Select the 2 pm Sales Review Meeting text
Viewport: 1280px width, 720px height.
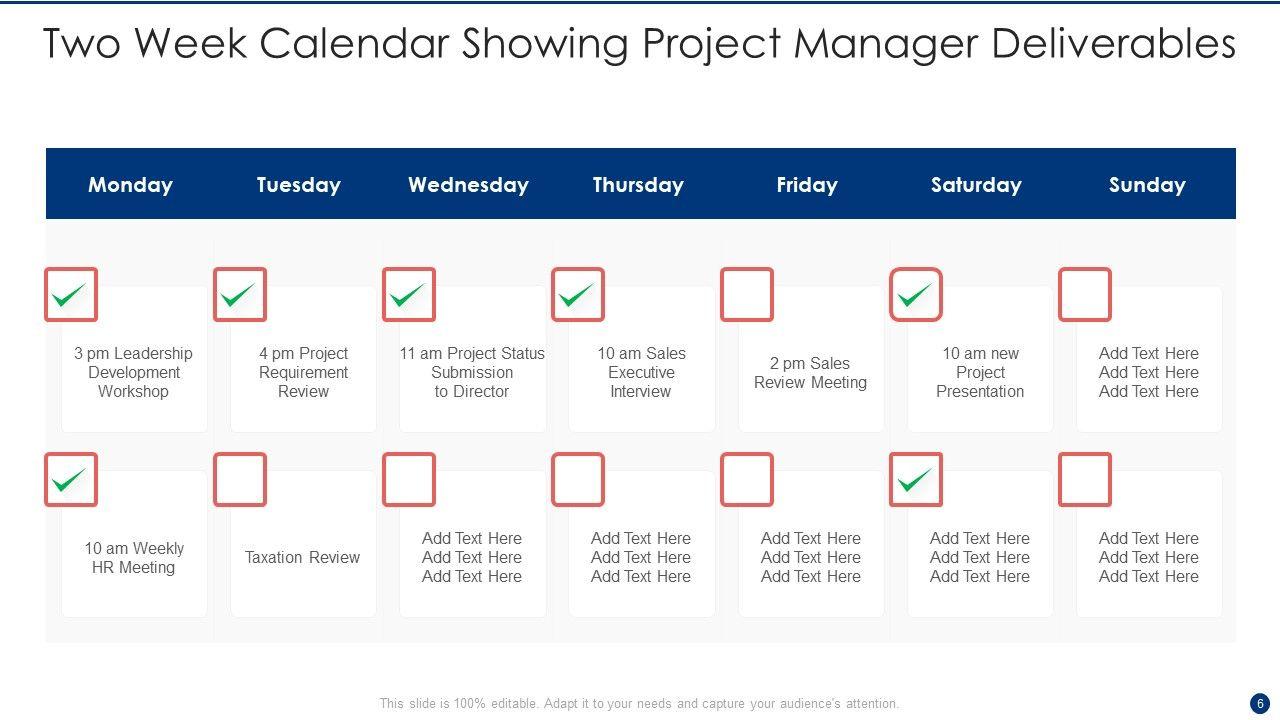click(810, 373)
